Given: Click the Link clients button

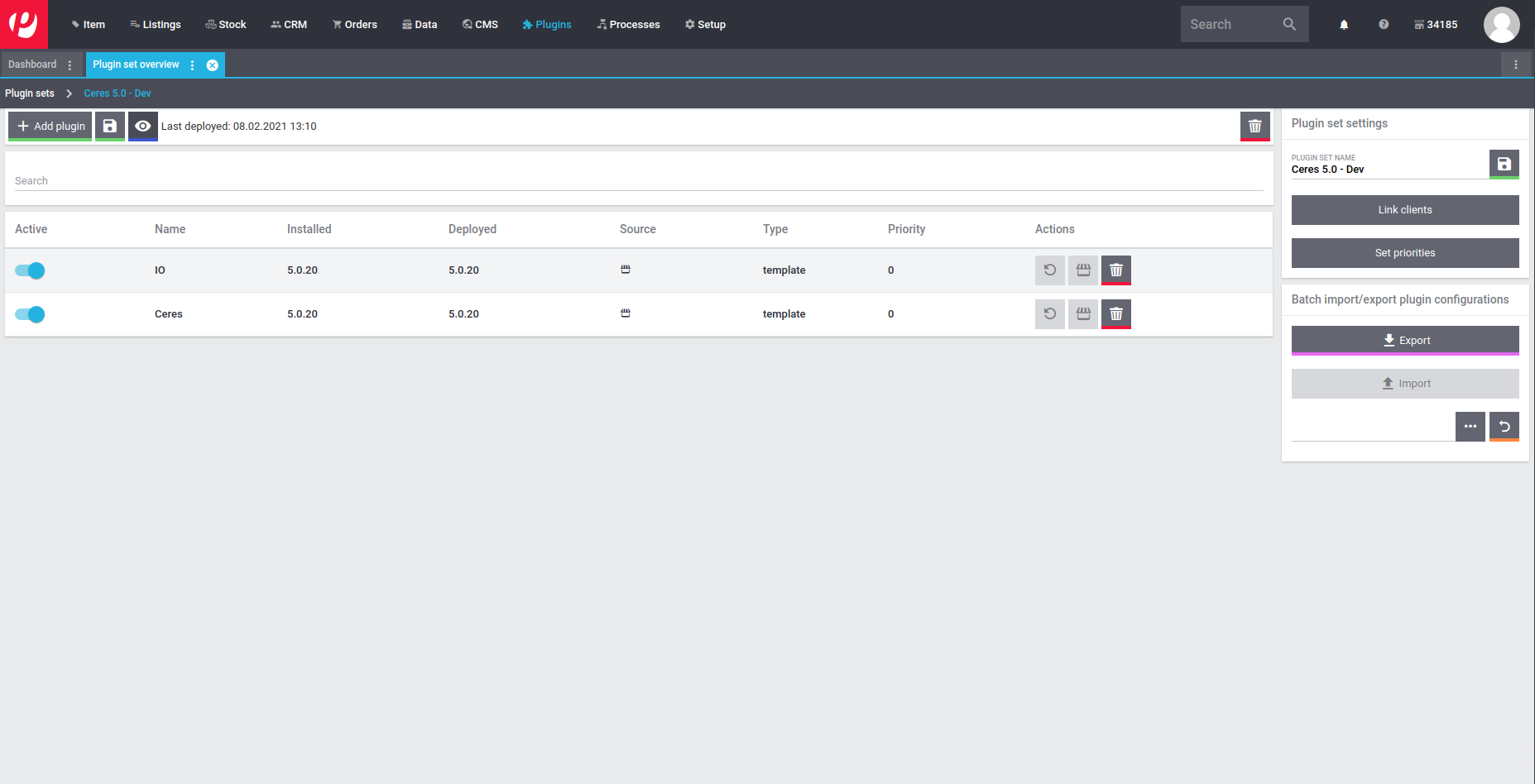Looking at the screenshot, I should [1405, 210].
